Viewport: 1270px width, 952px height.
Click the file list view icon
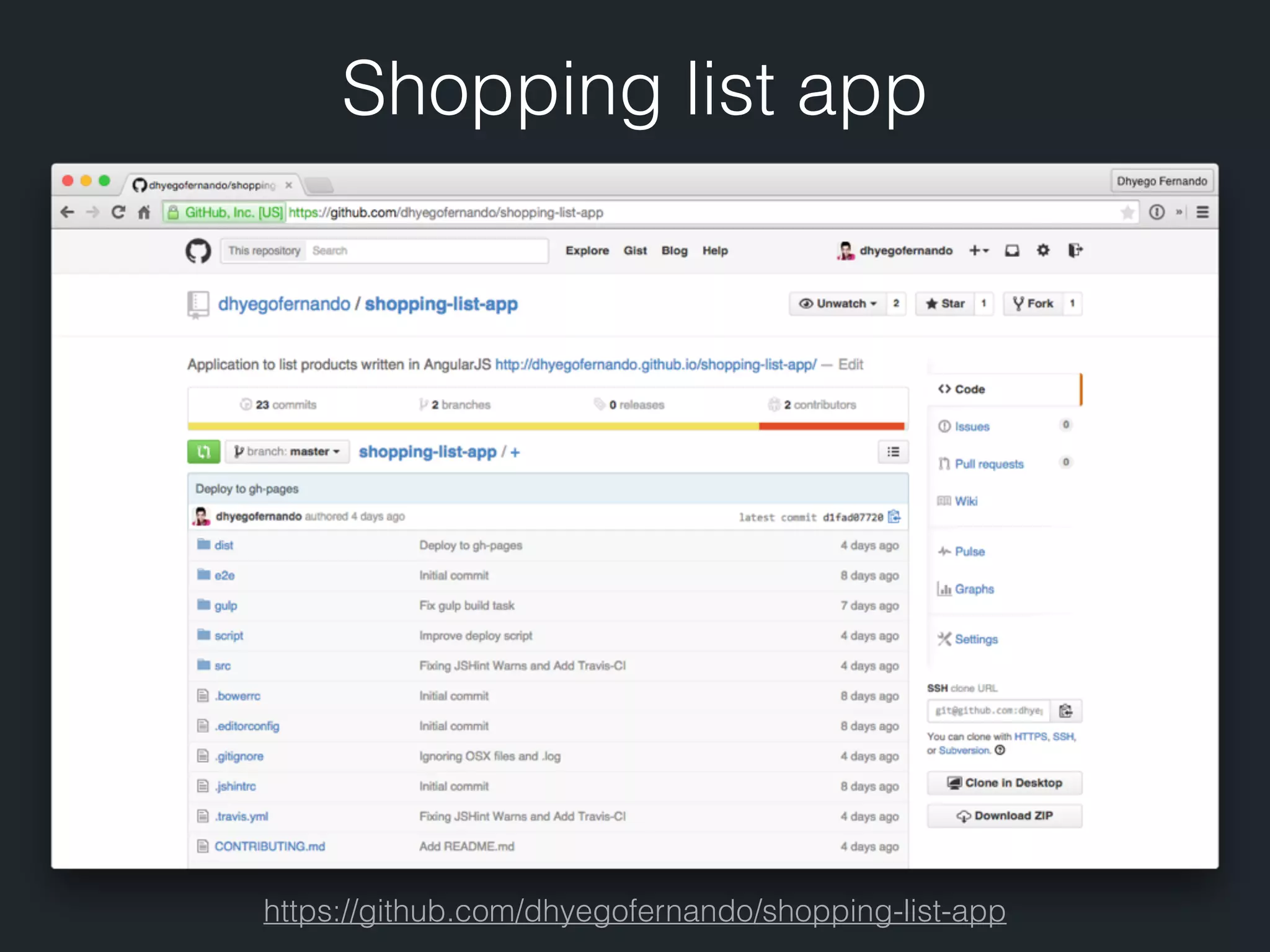tap(893, 452)
